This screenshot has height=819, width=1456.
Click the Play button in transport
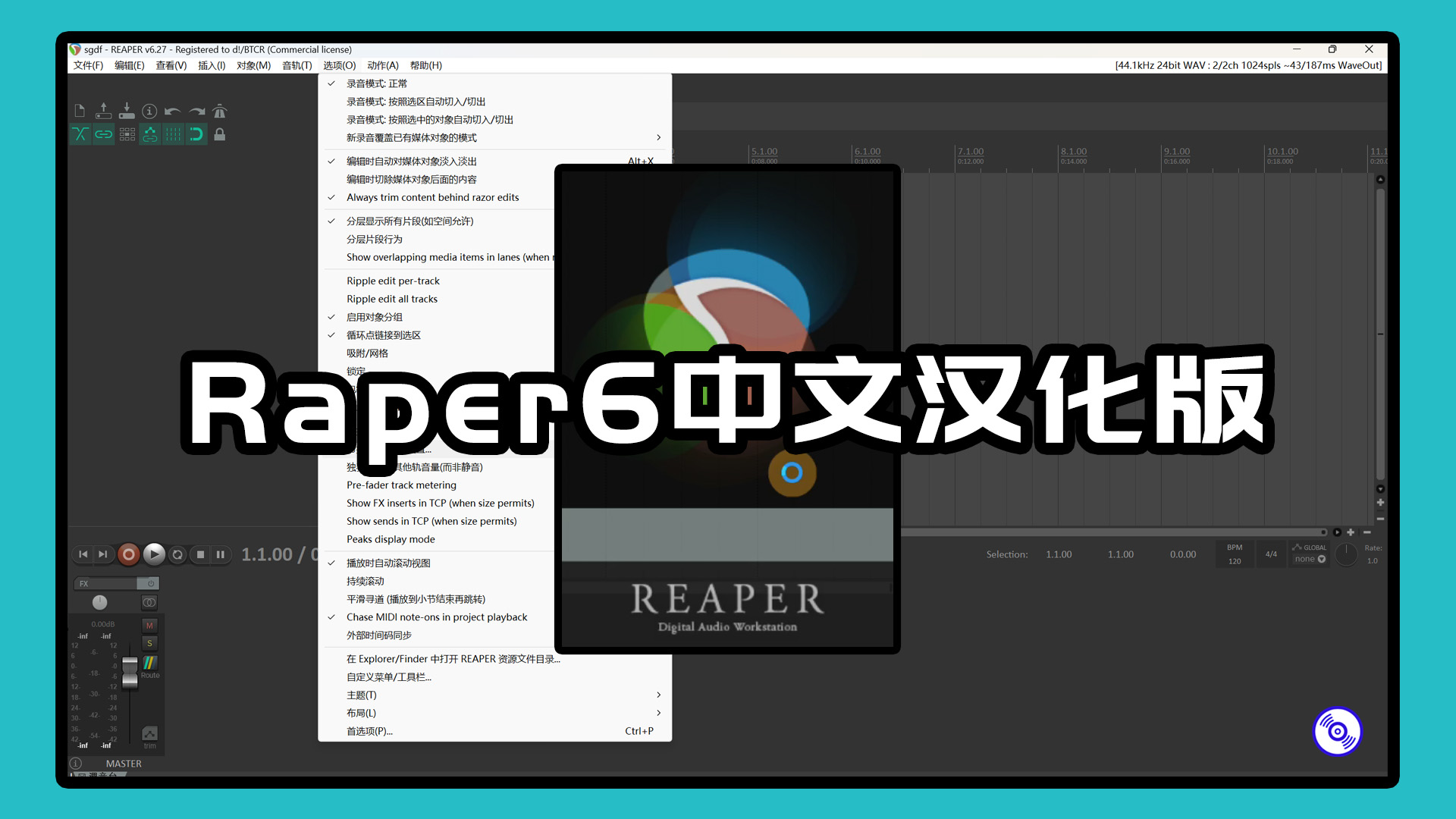coord(154,554)
